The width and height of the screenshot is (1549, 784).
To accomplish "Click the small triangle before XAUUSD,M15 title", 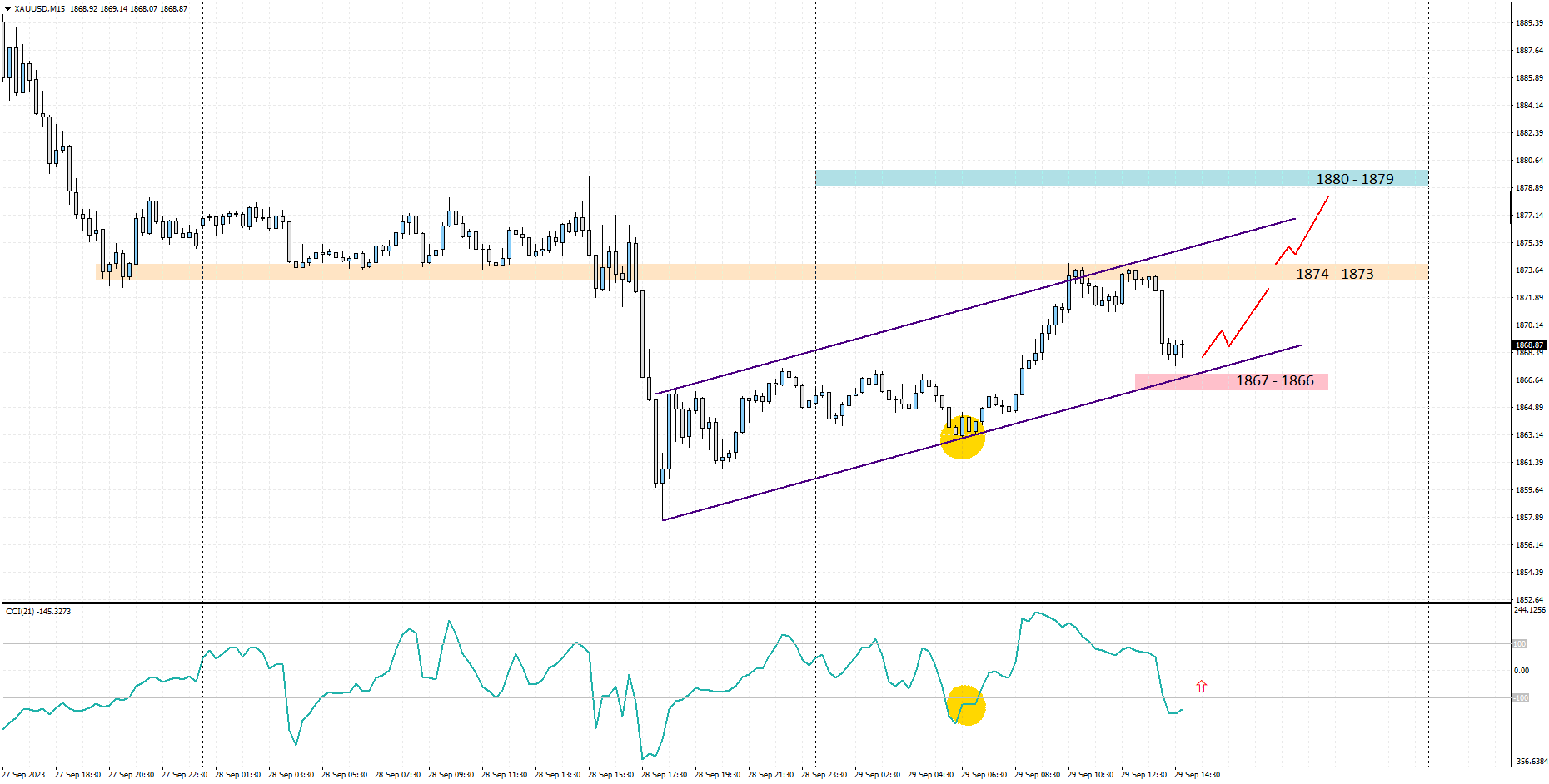I will click(7, 9).
